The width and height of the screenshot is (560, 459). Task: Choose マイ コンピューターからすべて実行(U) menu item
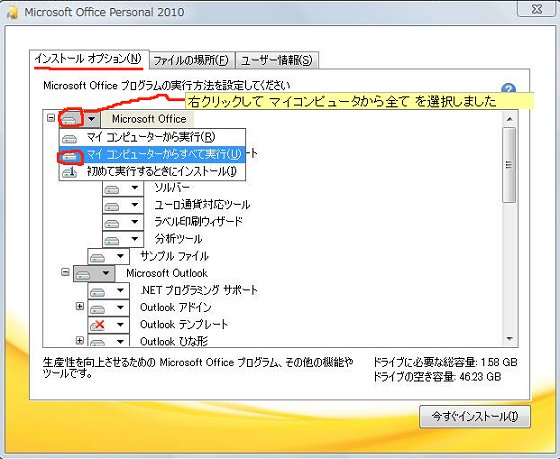[x=152, y=155]
